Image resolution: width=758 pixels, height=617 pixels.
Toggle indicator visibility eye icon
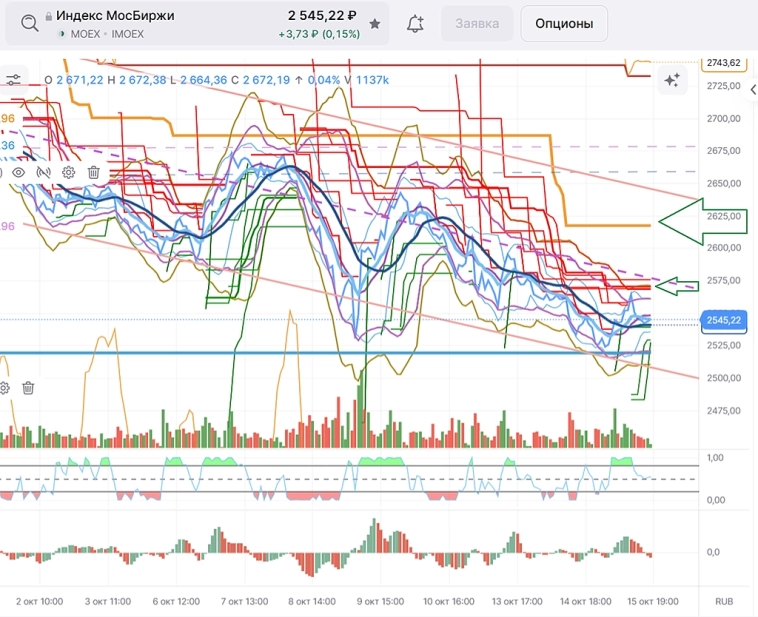coord(18,172)
